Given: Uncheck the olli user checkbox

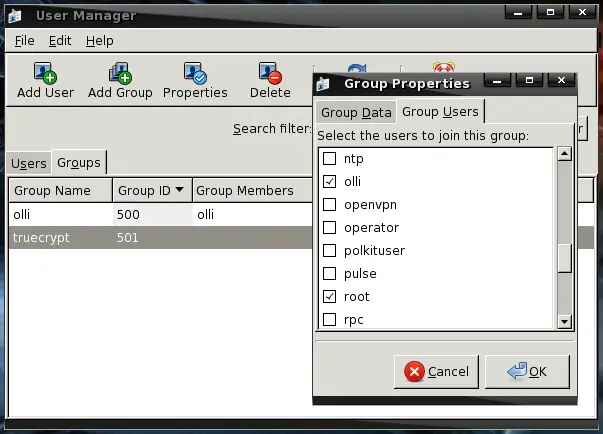Looking at the screenshot, I should coord(330,181).
